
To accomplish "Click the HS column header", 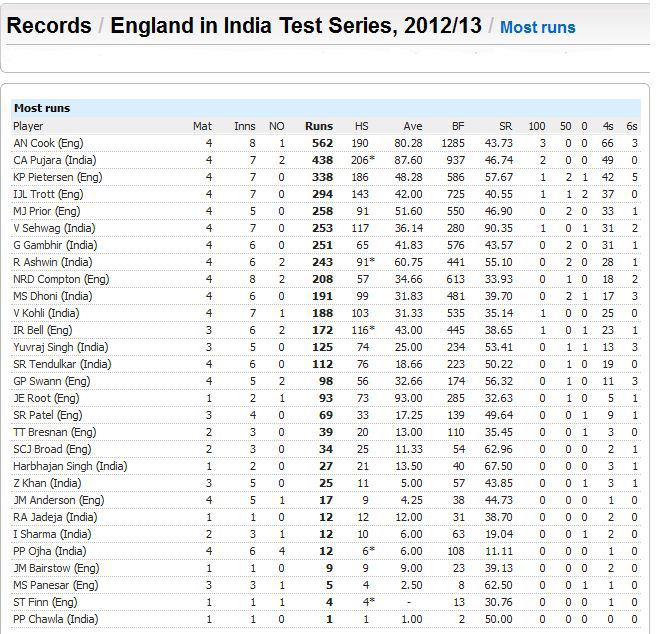I will coord(362,126).
